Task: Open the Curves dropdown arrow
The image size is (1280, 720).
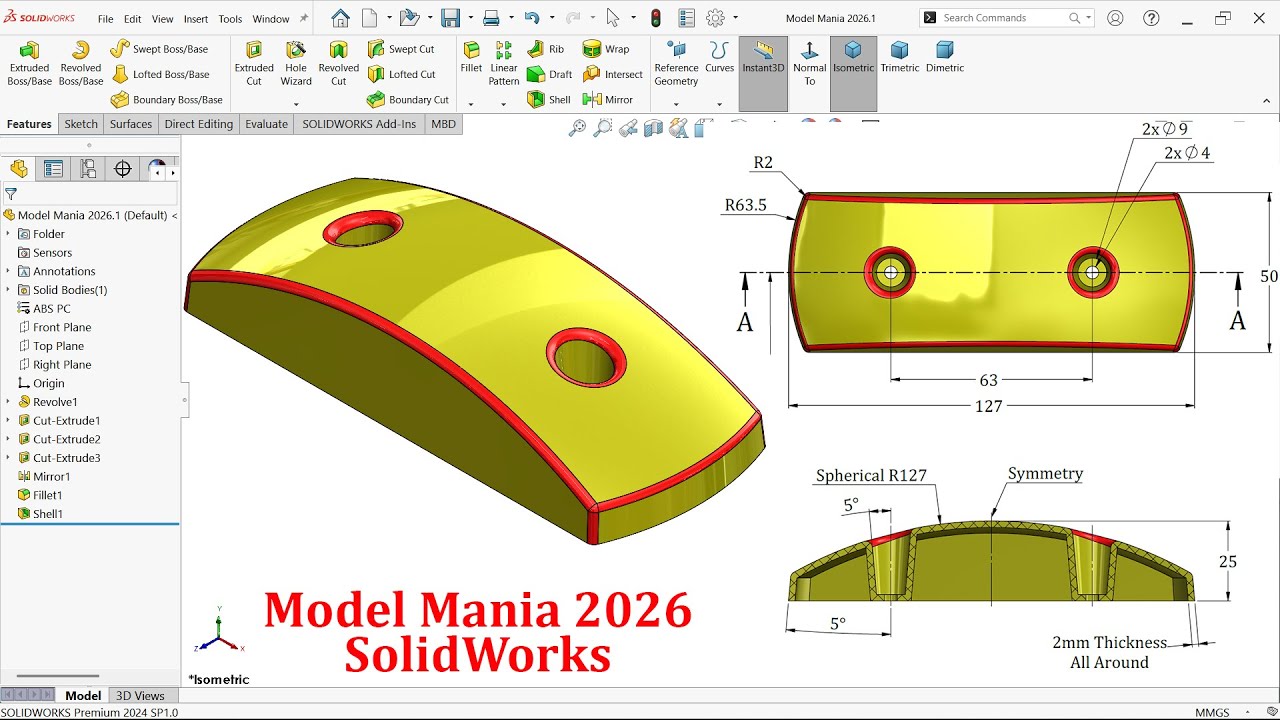Action: coord(719,104)
